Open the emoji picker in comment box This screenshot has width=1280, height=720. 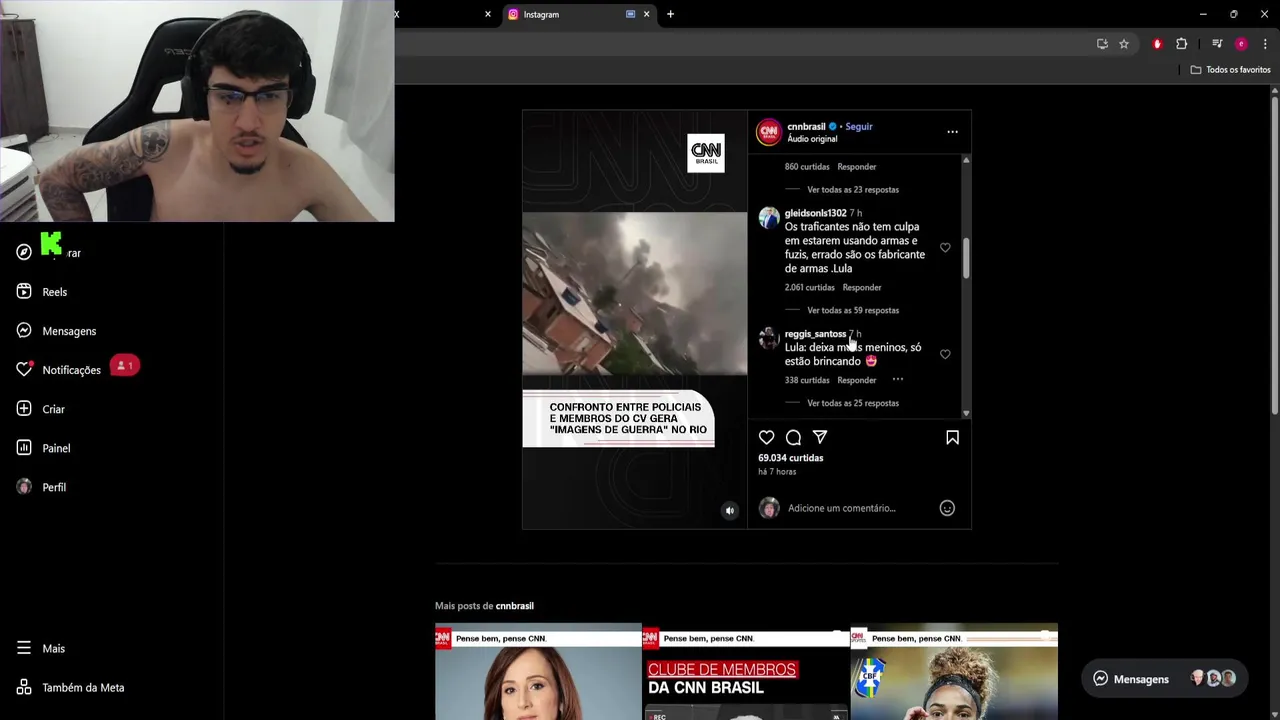tap(947, 508)
